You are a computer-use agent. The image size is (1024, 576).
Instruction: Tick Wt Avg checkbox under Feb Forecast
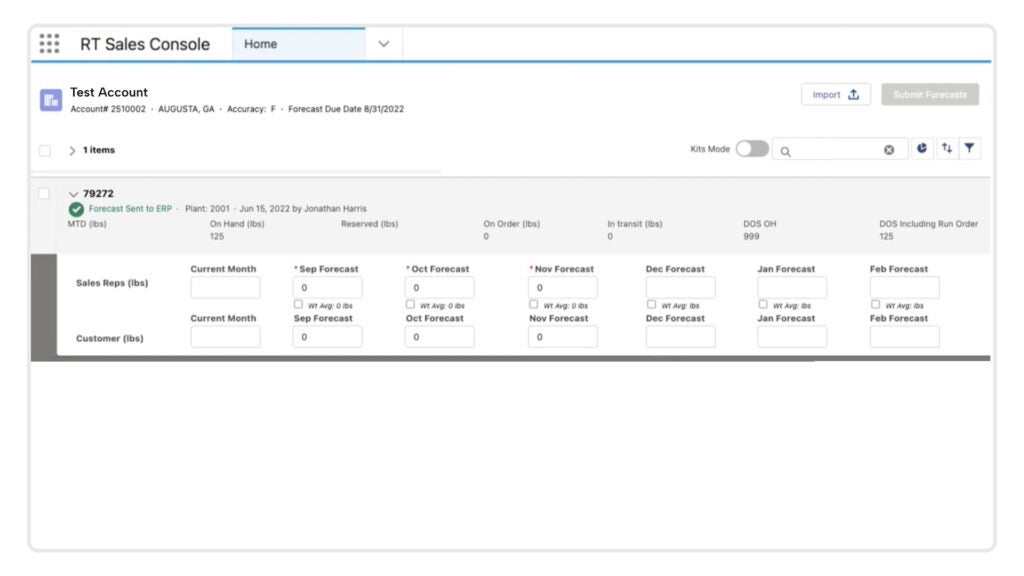click(875, 304)
